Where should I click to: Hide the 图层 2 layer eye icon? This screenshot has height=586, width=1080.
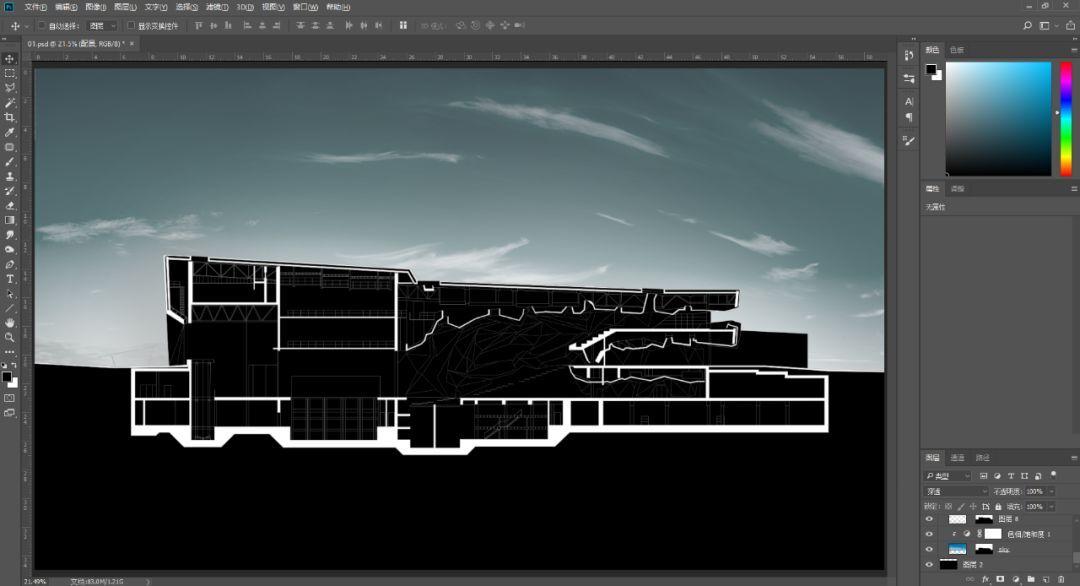929,565
